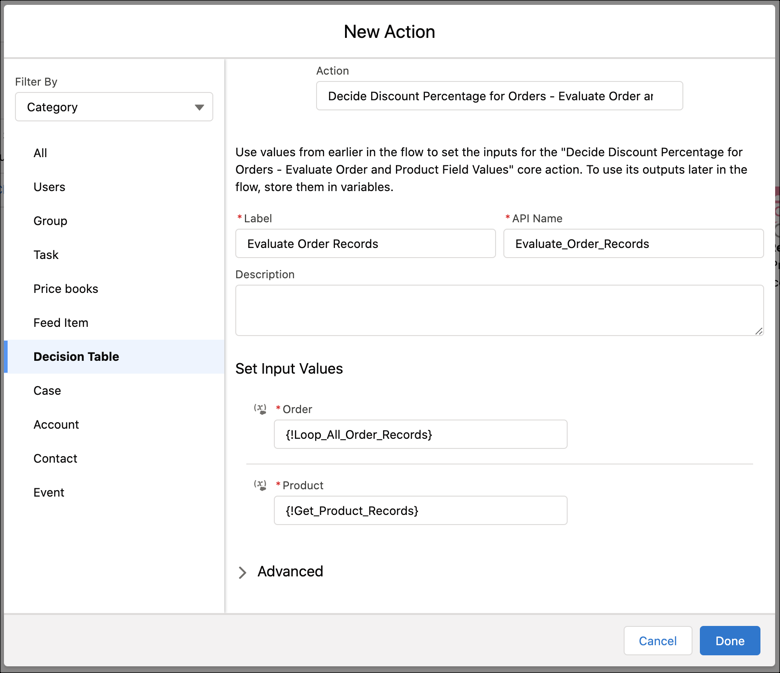Image resolution: width=780 pixels, height=673 pixels.
Task: Click the Filter By label
Action: (x=36, y=82)
